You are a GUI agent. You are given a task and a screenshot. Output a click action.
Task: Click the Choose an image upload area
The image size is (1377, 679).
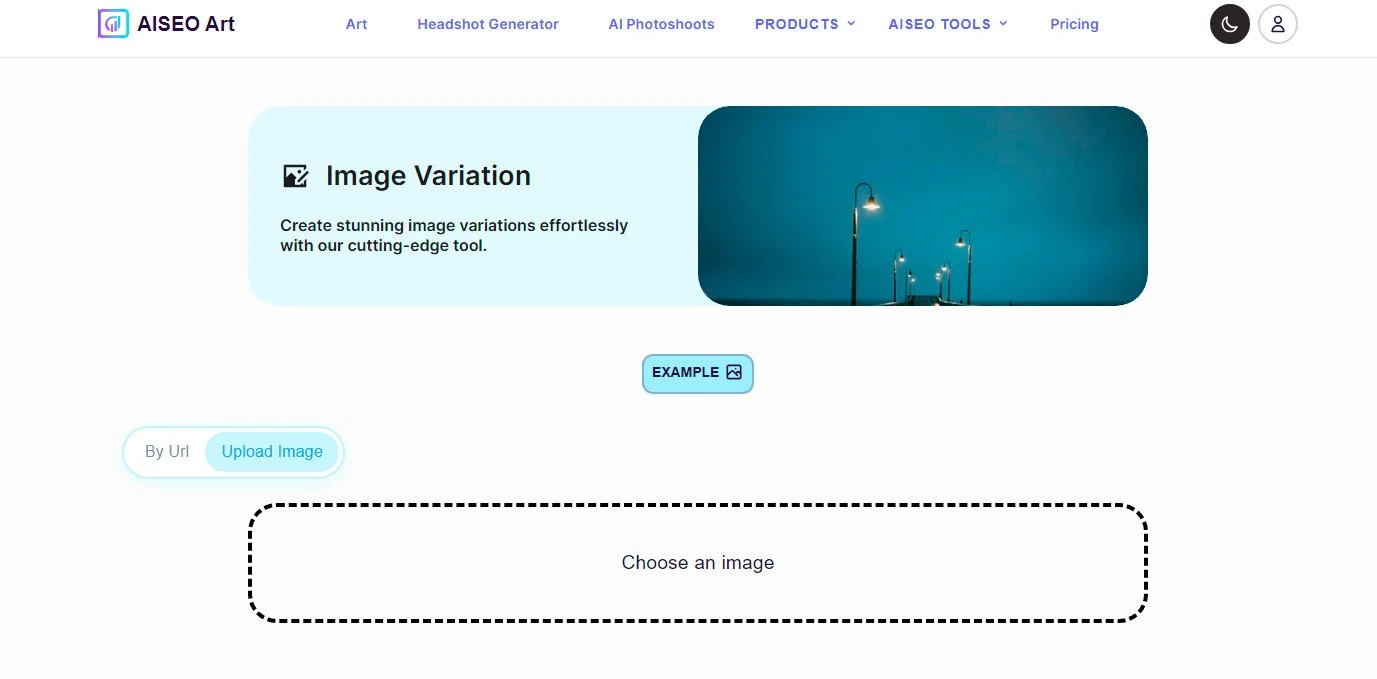[x=698, y=563]
